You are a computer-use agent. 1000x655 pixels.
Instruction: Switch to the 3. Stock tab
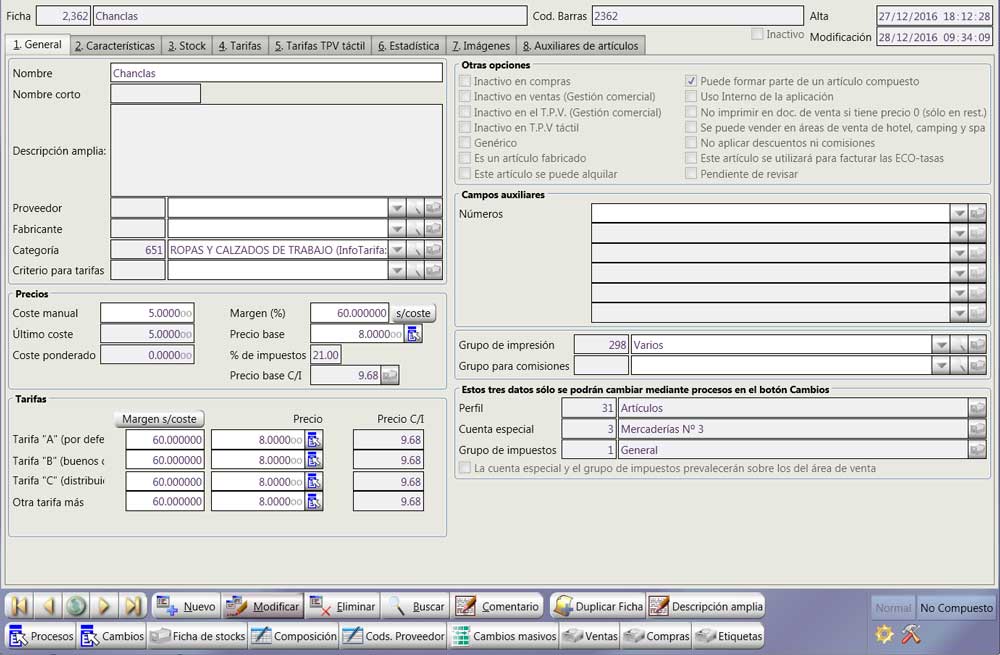pyautogui.click(x=187, y=46)
